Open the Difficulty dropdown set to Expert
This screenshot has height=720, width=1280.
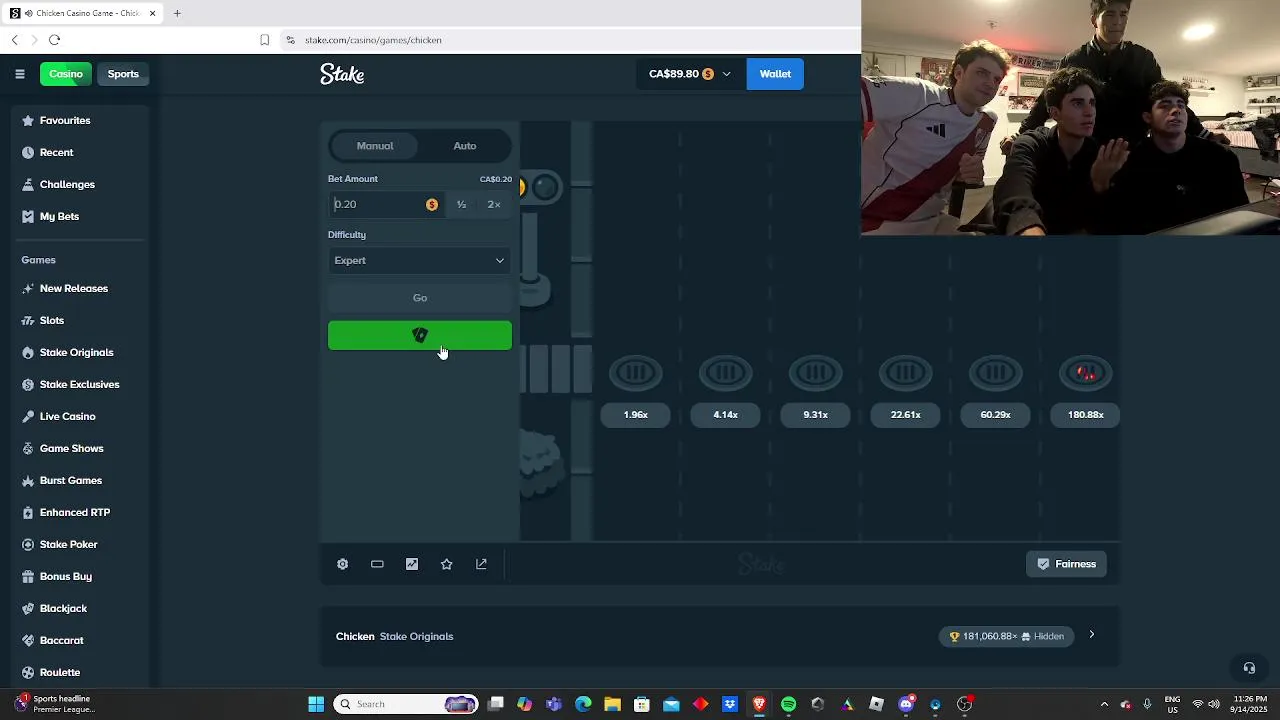coord(420,260)
